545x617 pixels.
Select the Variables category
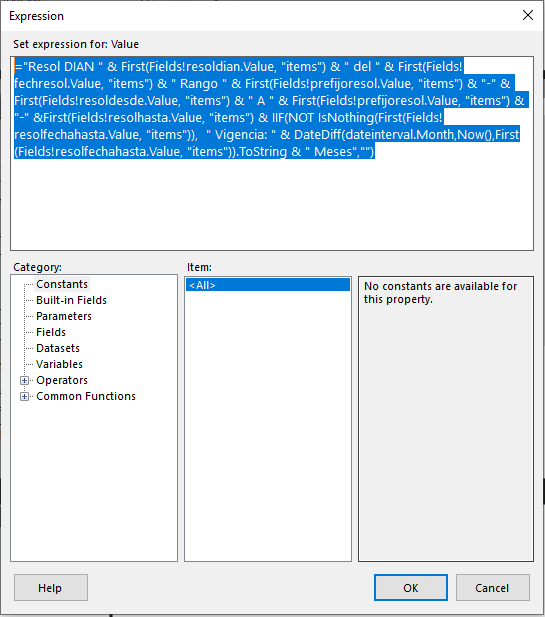59,364
